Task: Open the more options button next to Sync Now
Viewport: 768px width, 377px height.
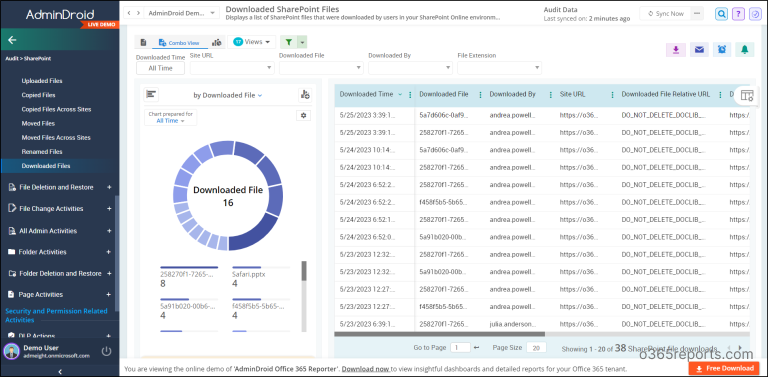Action: coord(697,13)
